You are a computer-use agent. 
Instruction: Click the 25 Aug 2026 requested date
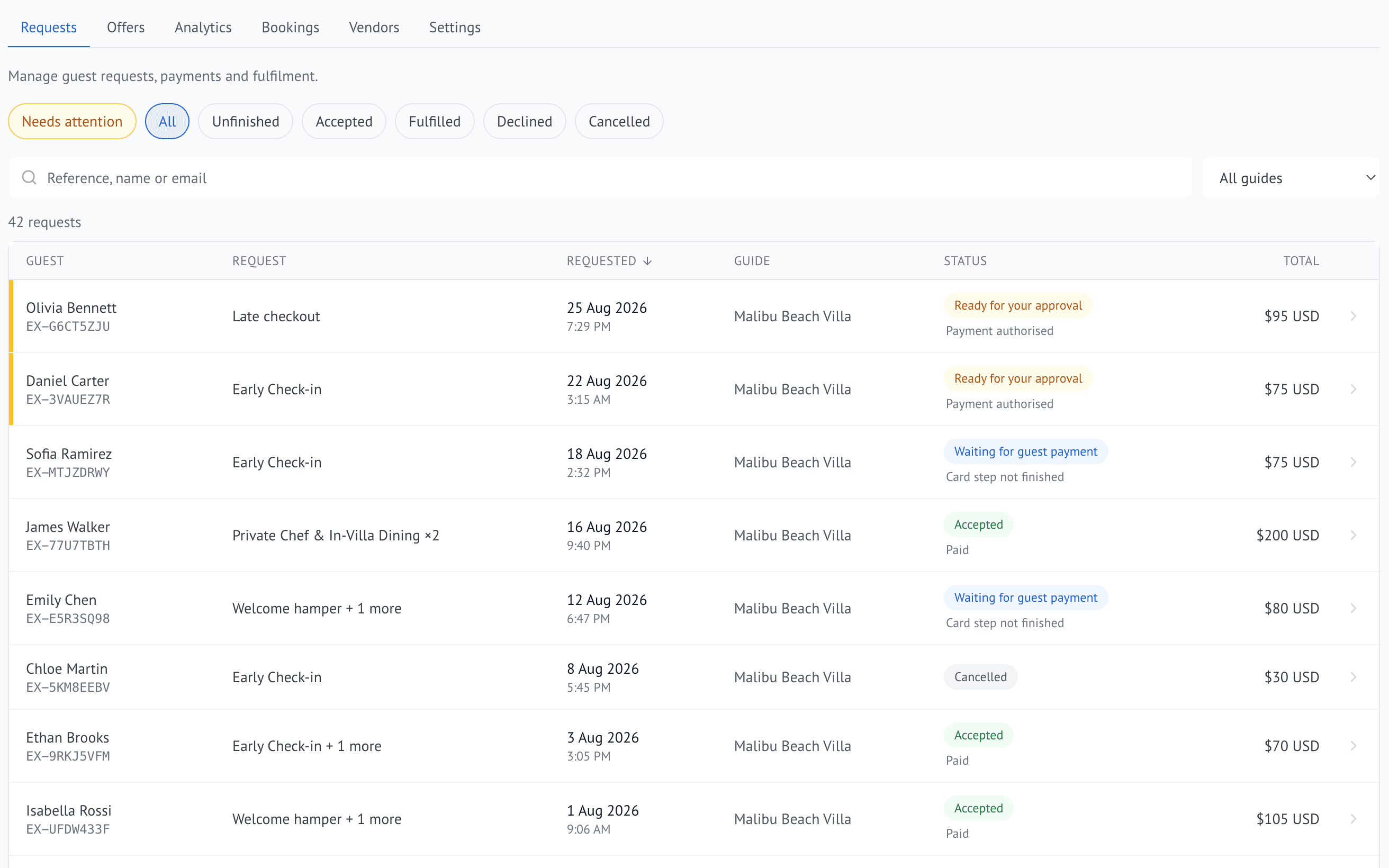pos(607,308)
